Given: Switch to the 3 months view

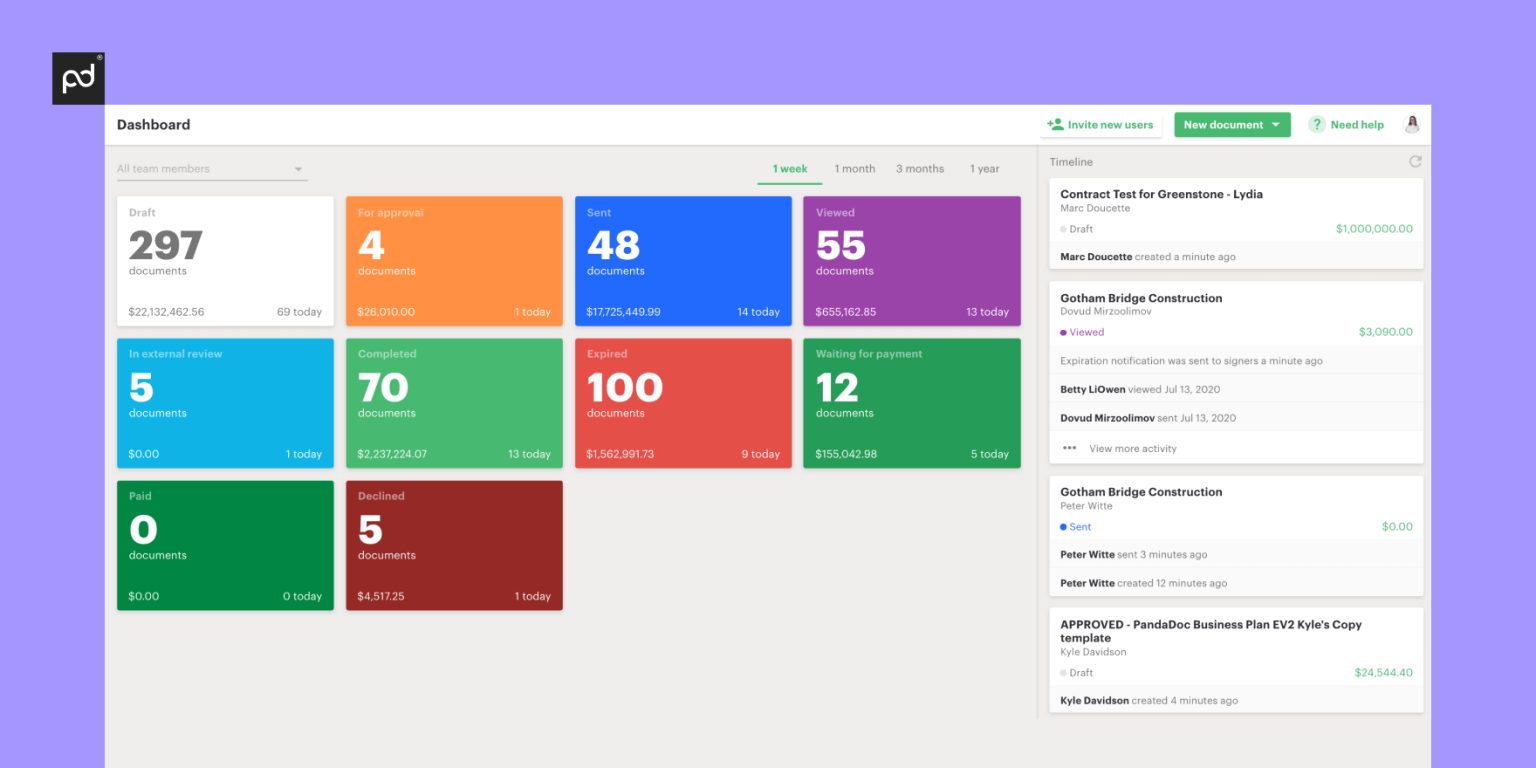Looking at the screenshot, I should 919,168.
